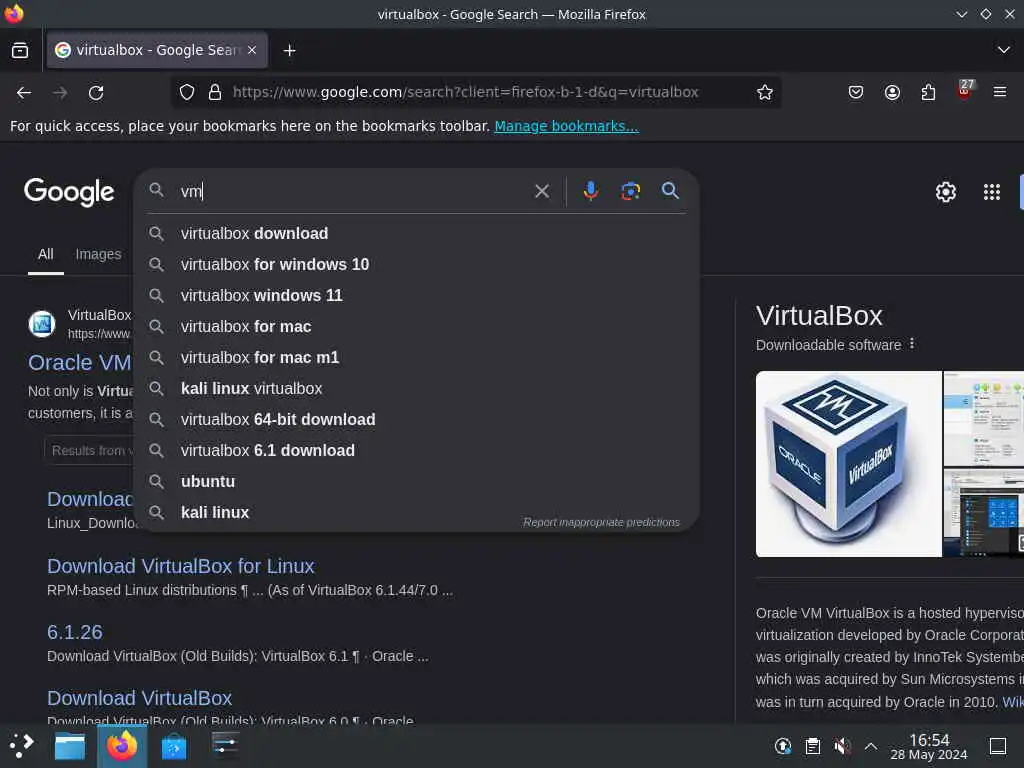Open the KDE application launcher
This screenshot has width=1024, height=768.
tap(22, 745)
